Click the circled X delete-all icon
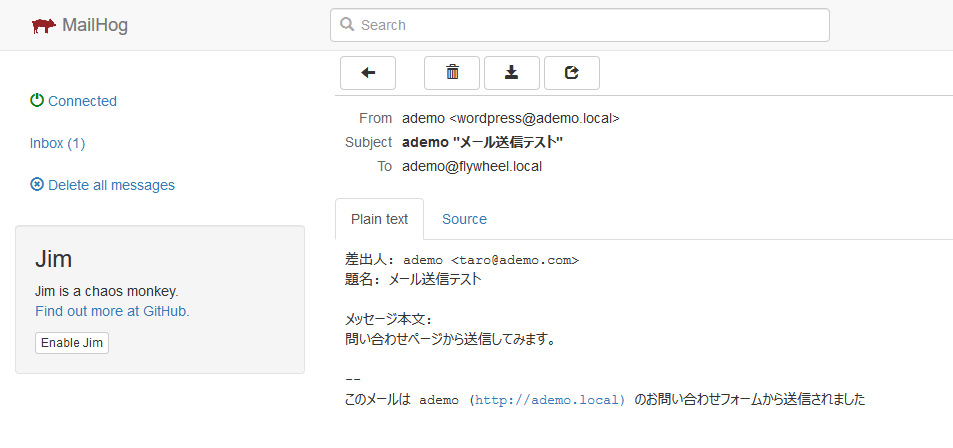953x448 pixels. 37,184
